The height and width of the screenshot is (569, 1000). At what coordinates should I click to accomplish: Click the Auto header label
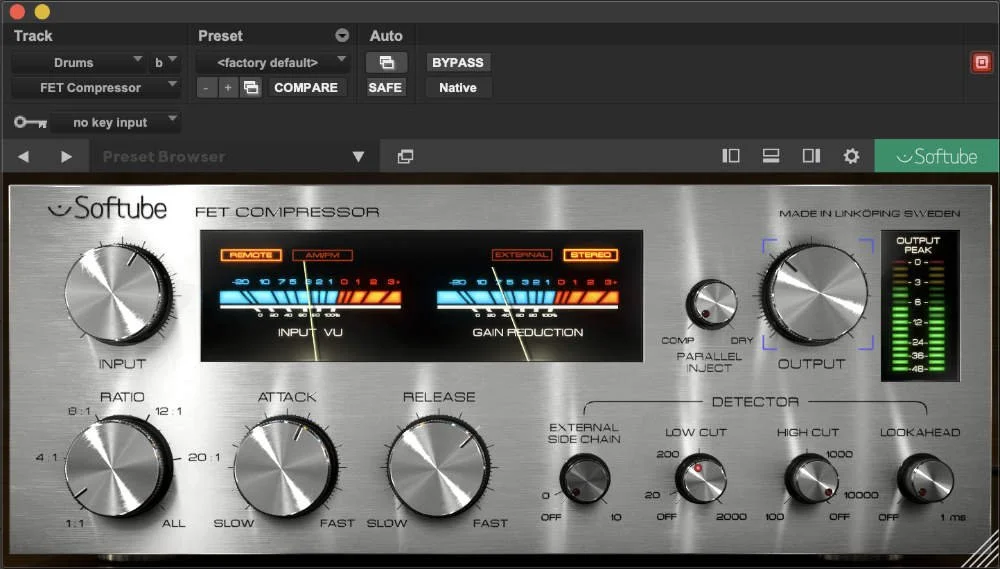pyautogui.click(x=386, y=36)
